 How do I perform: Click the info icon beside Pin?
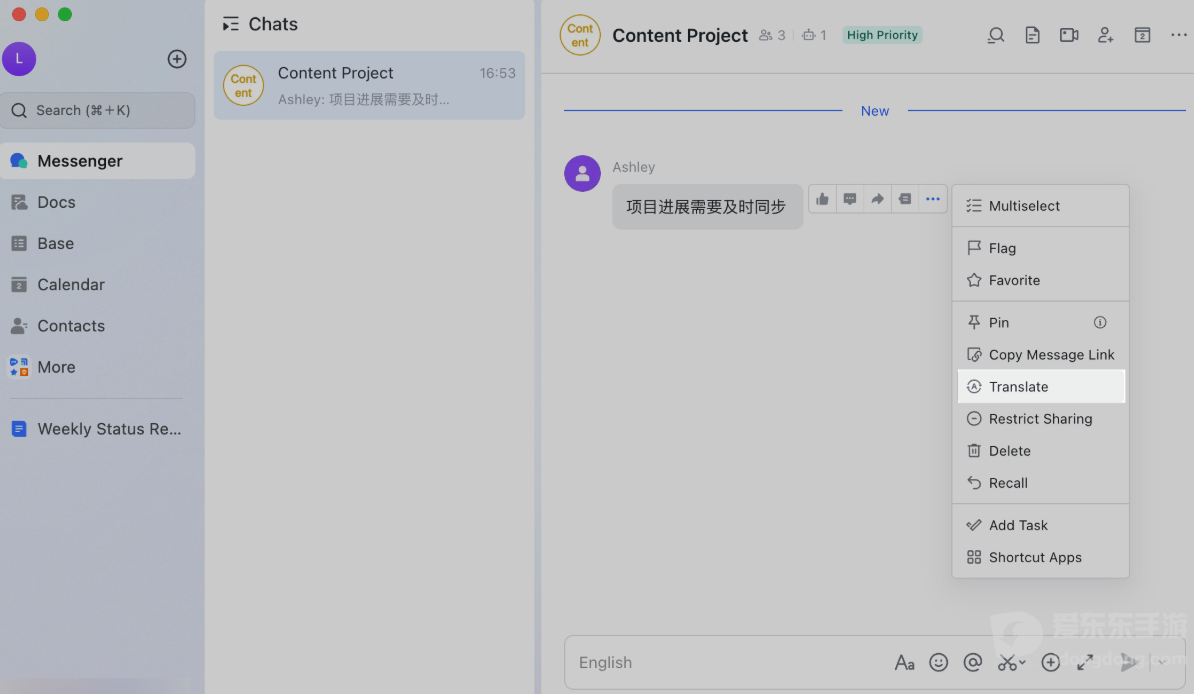(x=1100, y=322)
